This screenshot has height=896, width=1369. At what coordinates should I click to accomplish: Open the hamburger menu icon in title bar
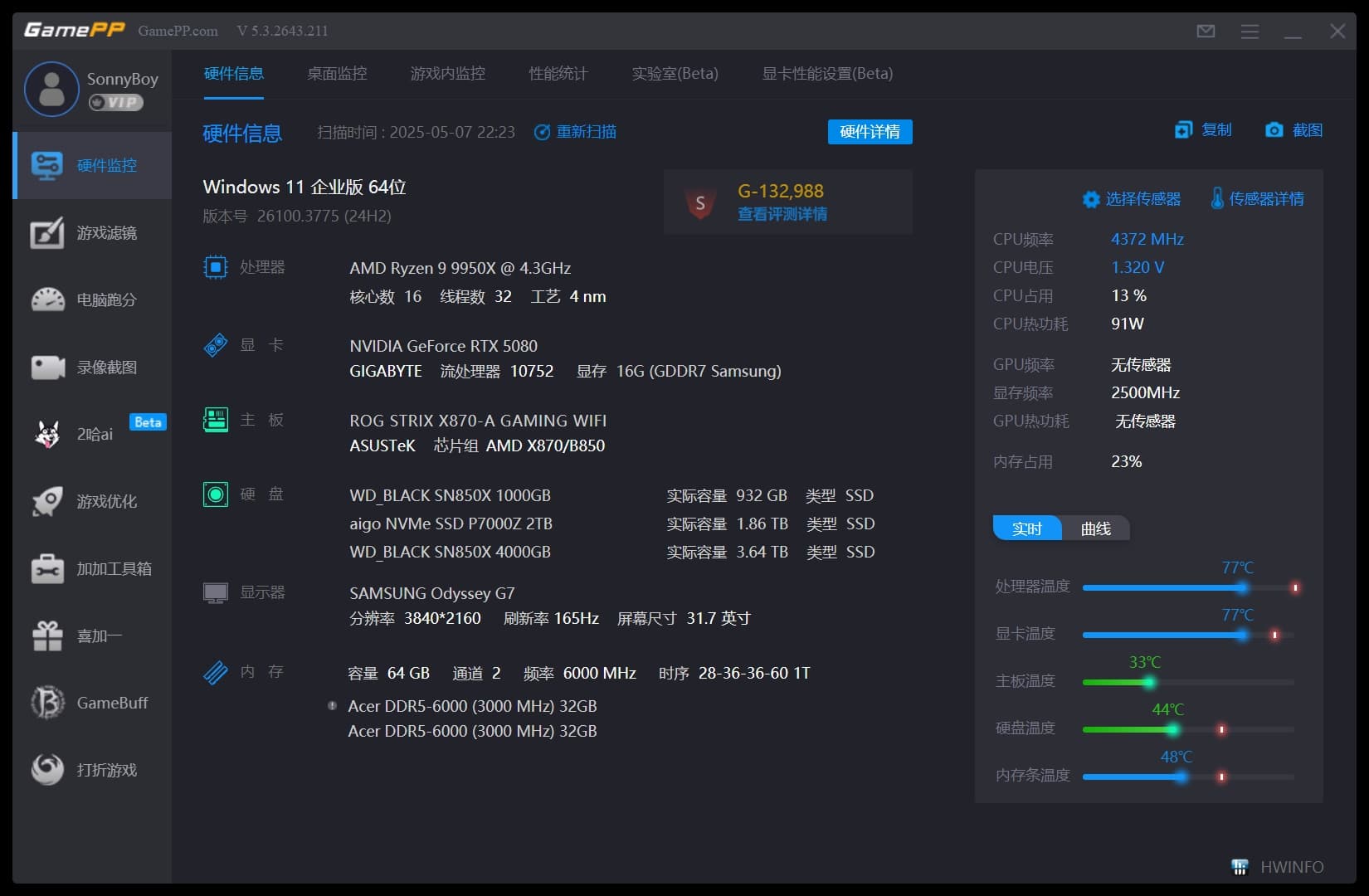[x=1250, y=31]
